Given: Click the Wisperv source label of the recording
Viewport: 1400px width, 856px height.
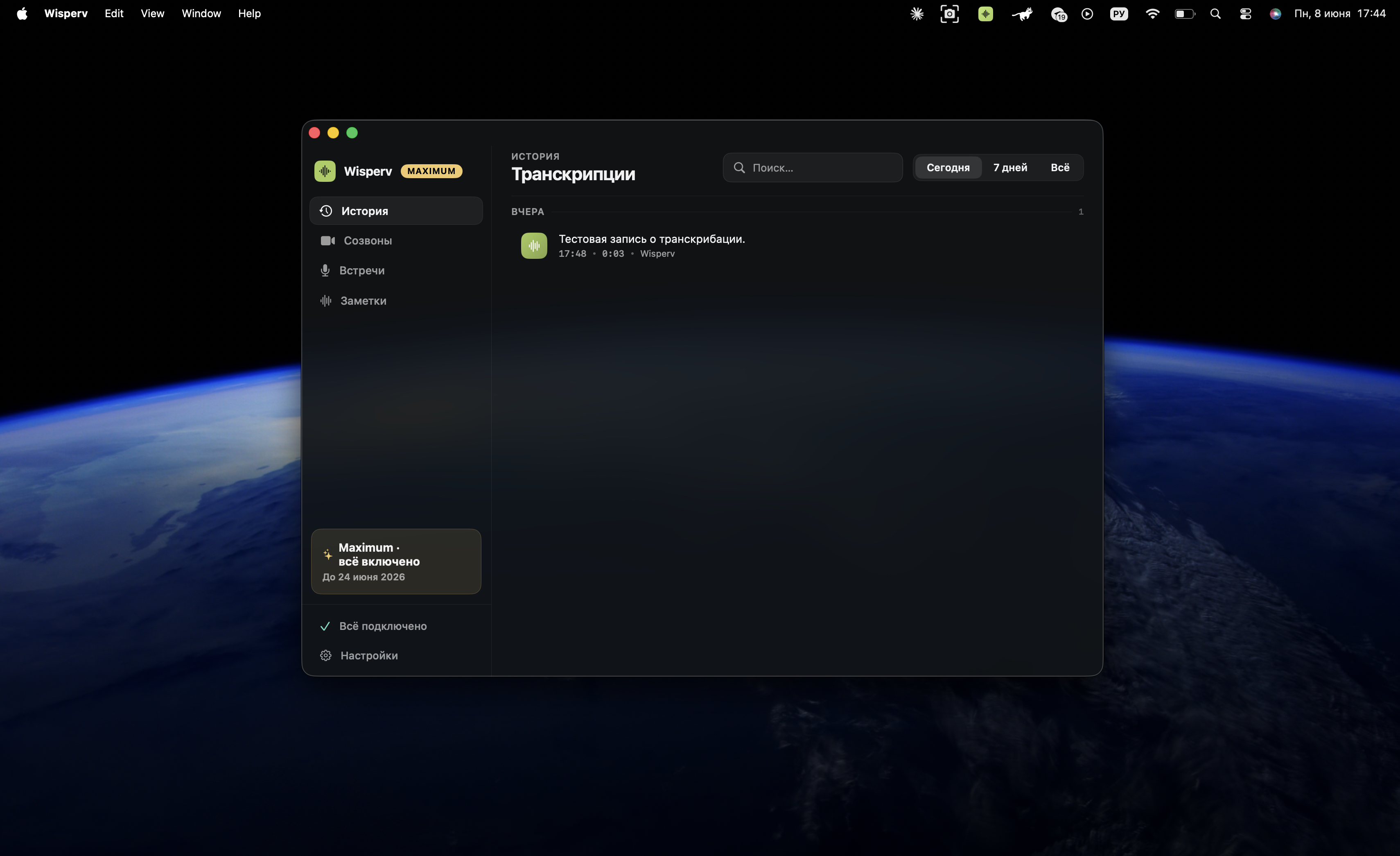Looking at the screenshot, I should (657, 254).
